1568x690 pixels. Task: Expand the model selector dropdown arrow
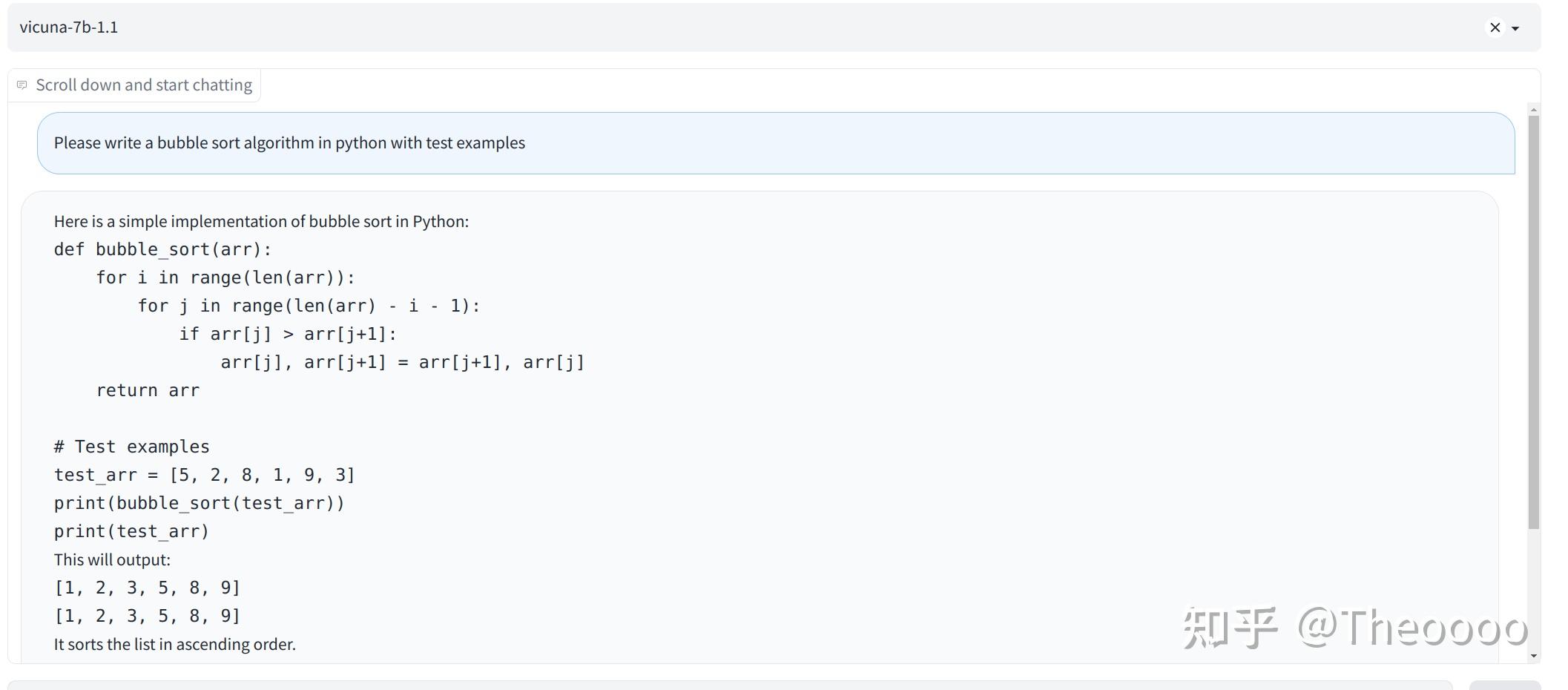click(x=1515, y=28)
